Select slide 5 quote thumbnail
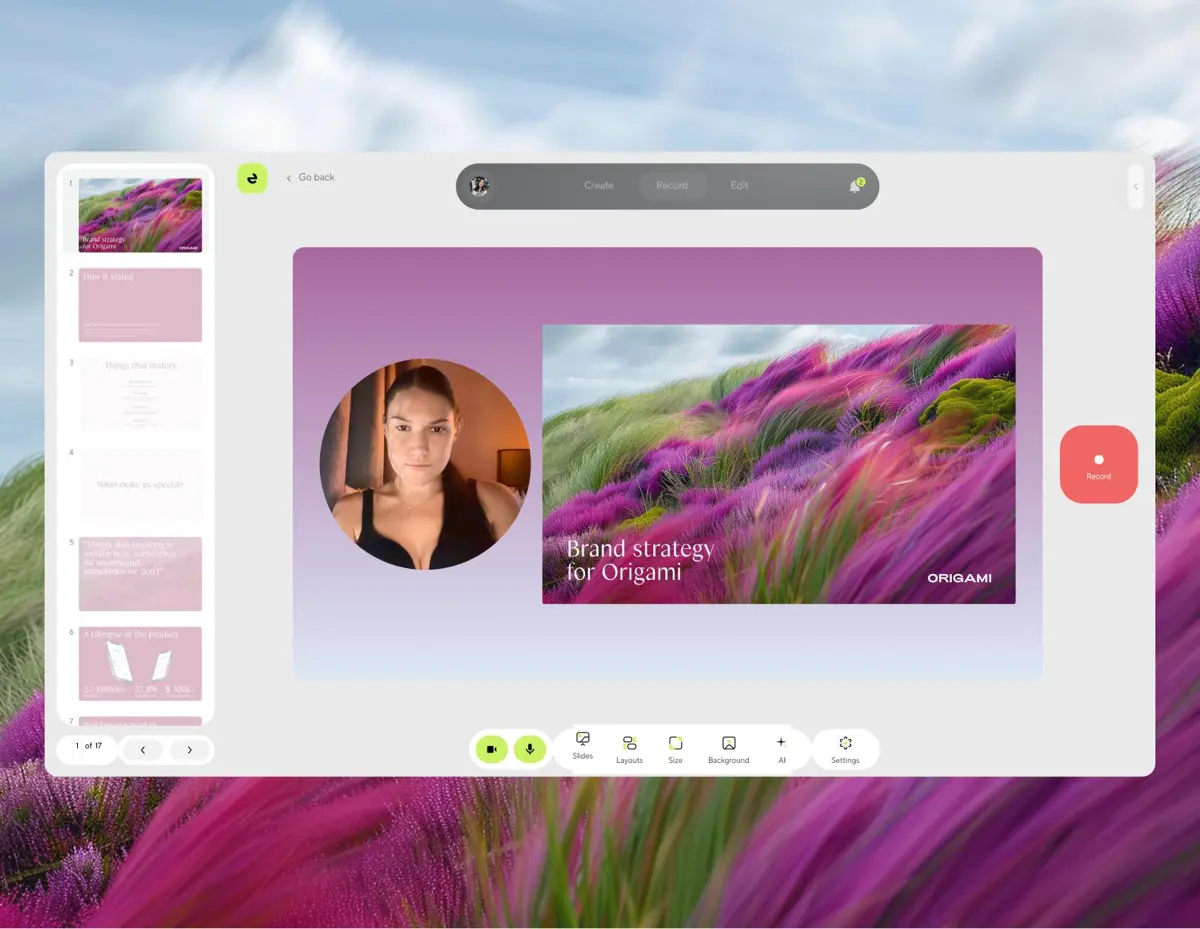The height and width of the screenshot is (929, 1200). pyautogui.click(x=140, y=574)
